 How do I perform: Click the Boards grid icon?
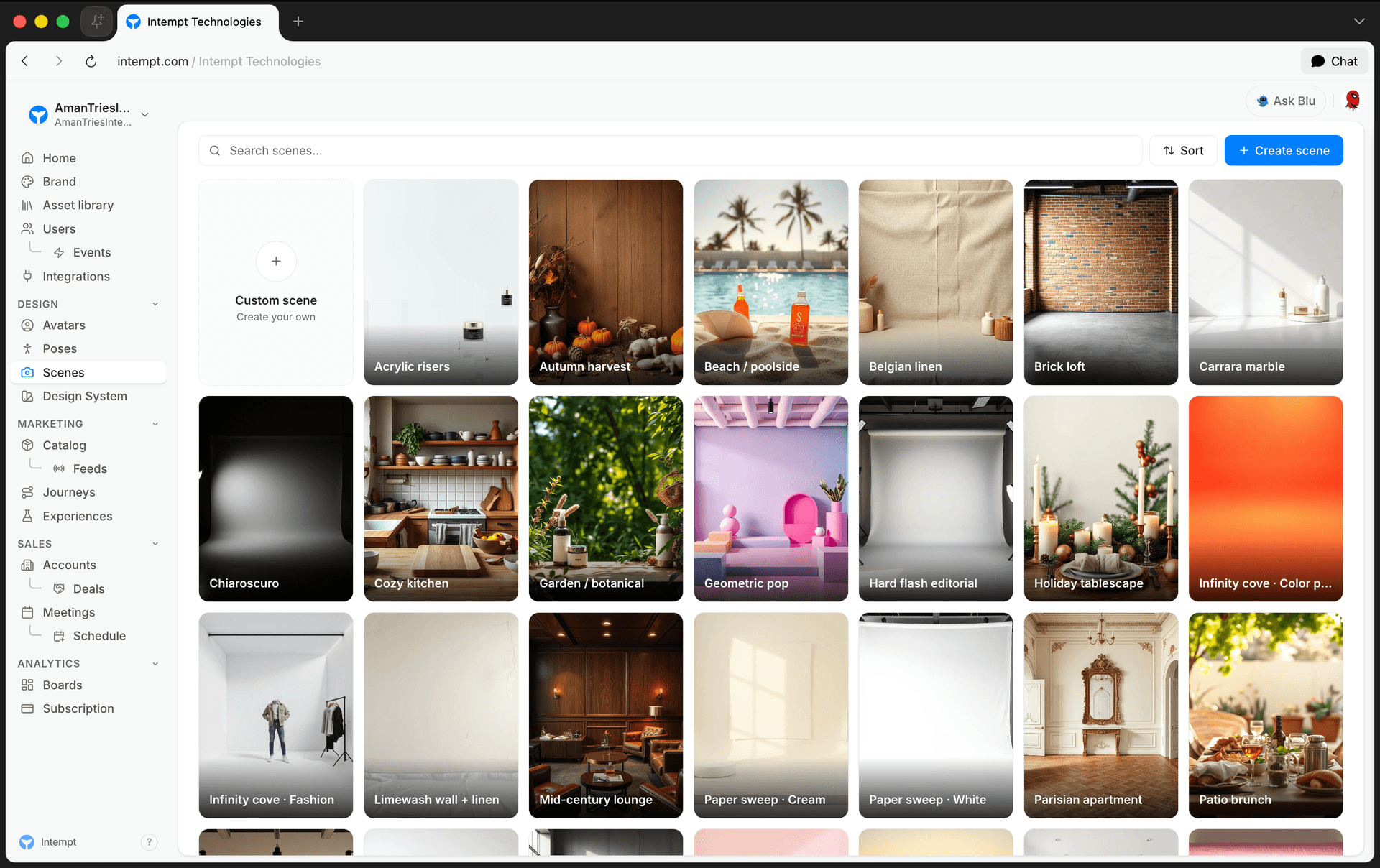click(x=27, y=685)
